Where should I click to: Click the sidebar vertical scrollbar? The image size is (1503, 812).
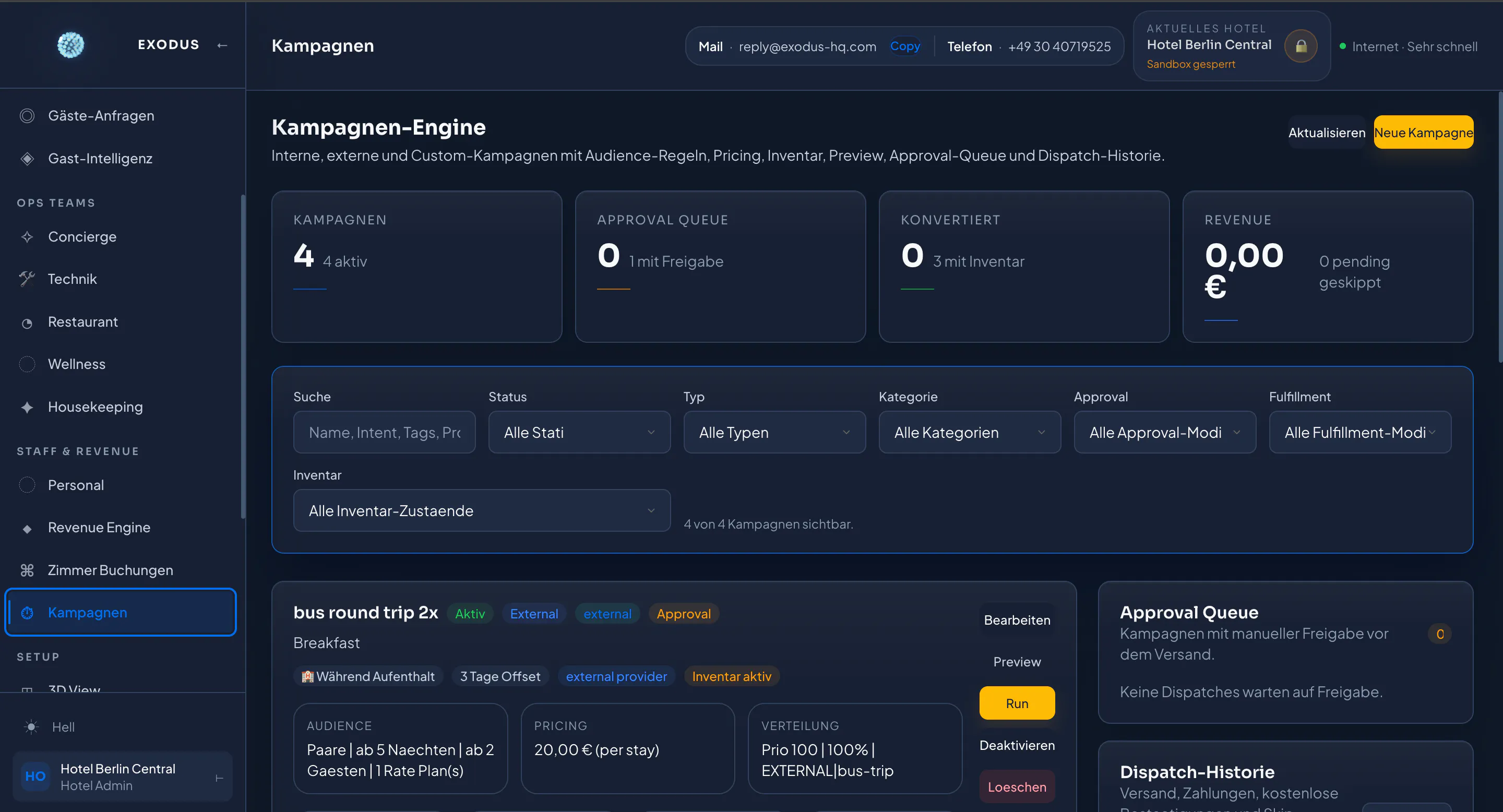click(243, 357)
